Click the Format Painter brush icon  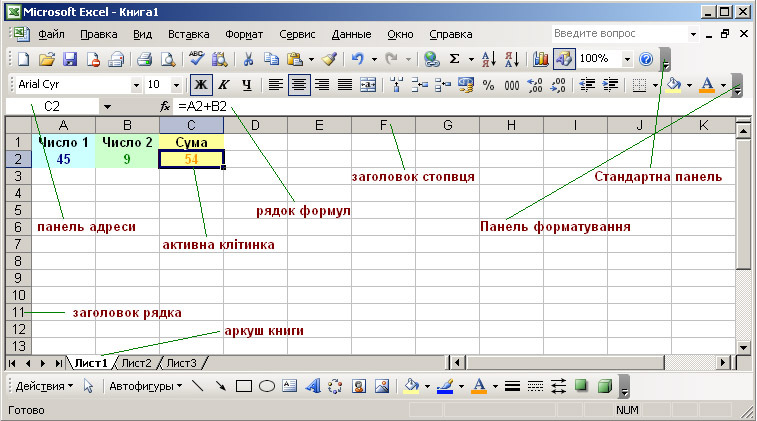[x=329, y=59]
